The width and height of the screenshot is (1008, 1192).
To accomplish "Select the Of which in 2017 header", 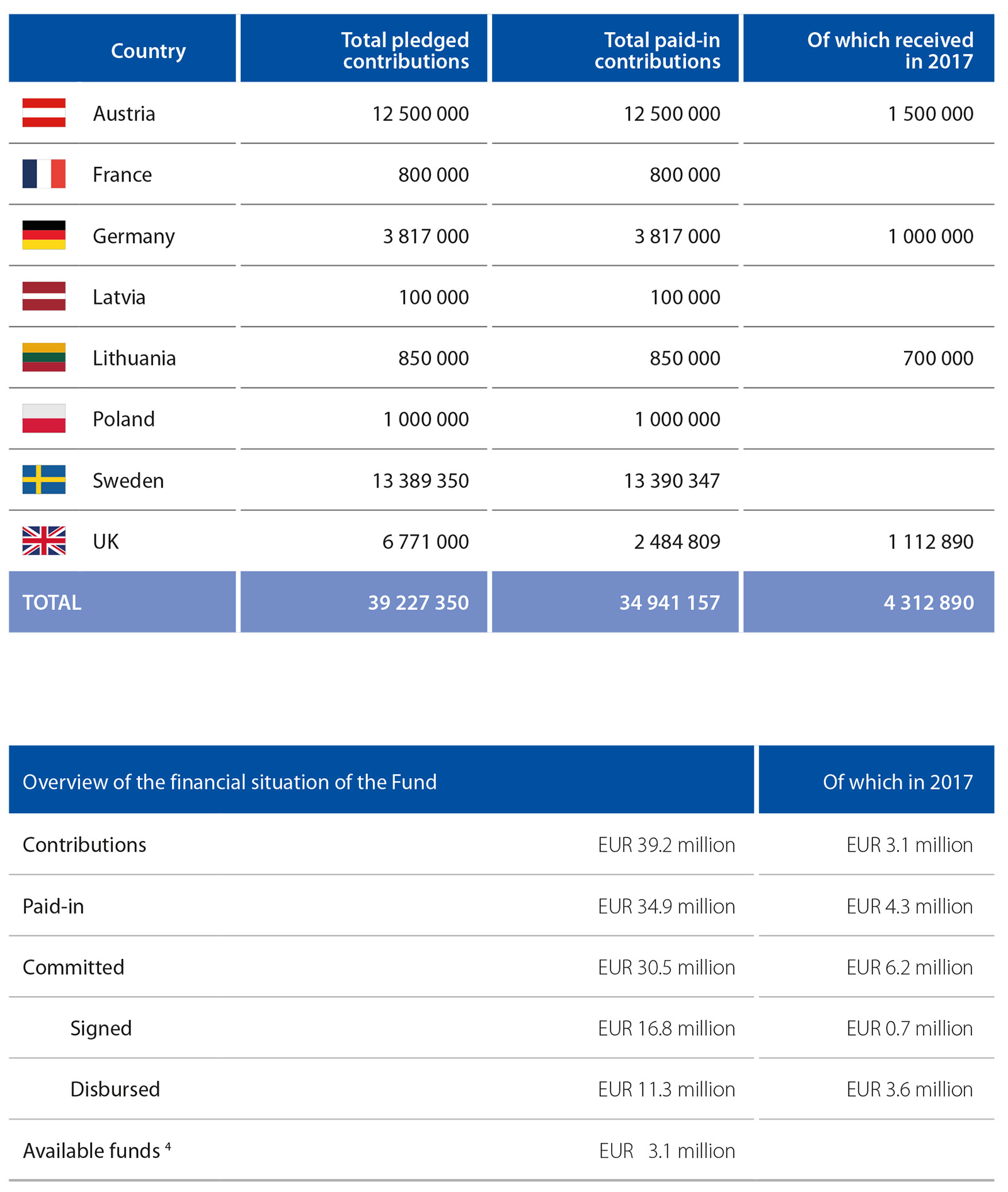I will point(897,782).
